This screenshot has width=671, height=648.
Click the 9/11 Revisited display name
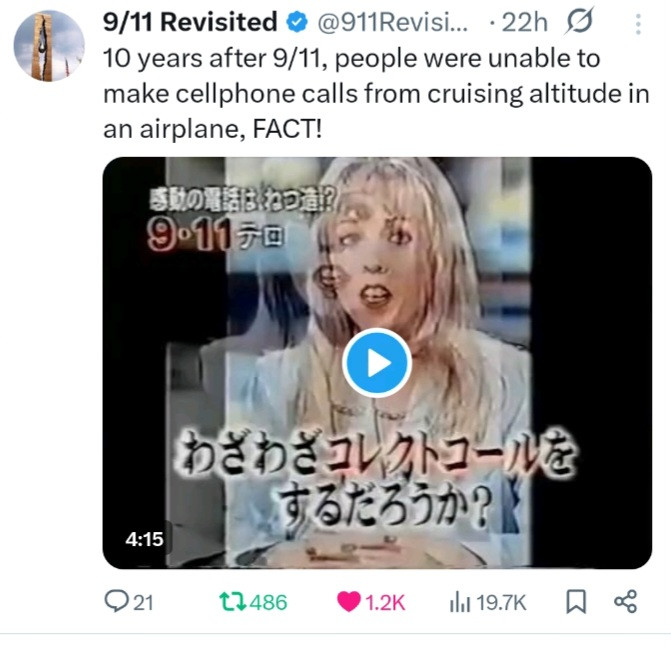coord(190,22)
